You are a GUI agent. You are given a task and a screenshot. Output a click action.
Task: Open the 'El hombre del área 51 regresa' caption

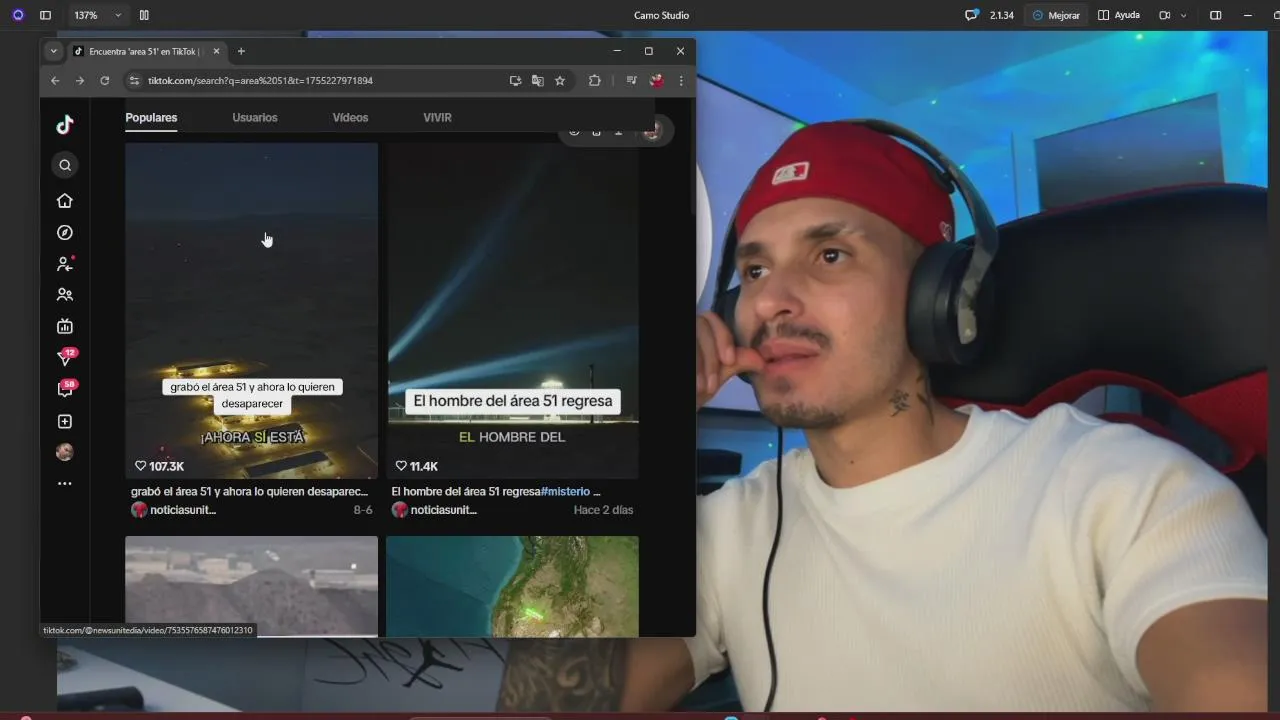[x=465, y=491]
